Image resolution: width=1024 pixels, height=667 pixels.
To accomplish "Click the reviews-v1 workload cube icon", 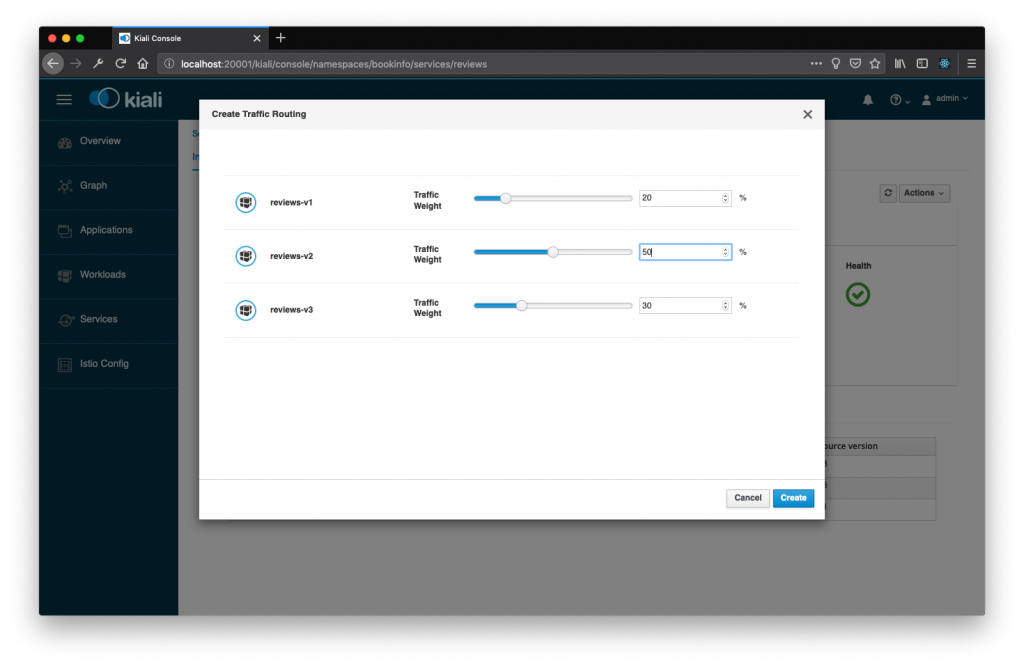I will [x=245, y=202].
